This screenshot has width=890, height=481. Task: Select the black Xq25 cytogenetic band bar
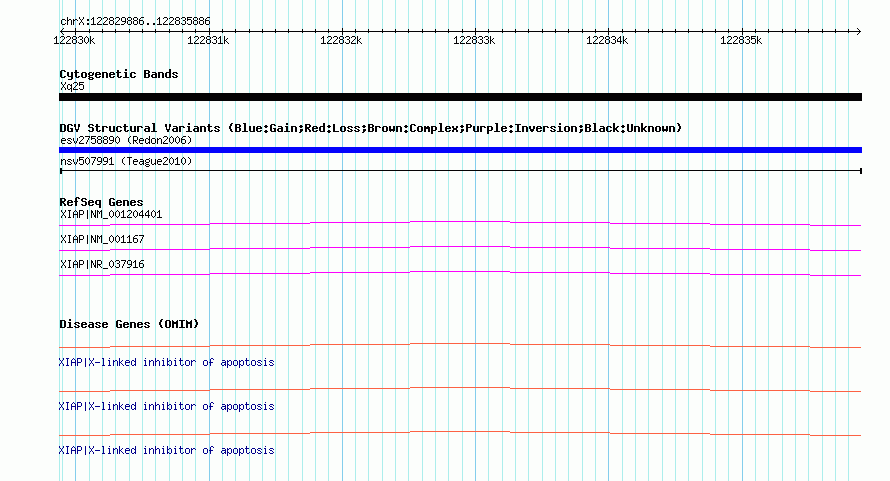point(460,97)
